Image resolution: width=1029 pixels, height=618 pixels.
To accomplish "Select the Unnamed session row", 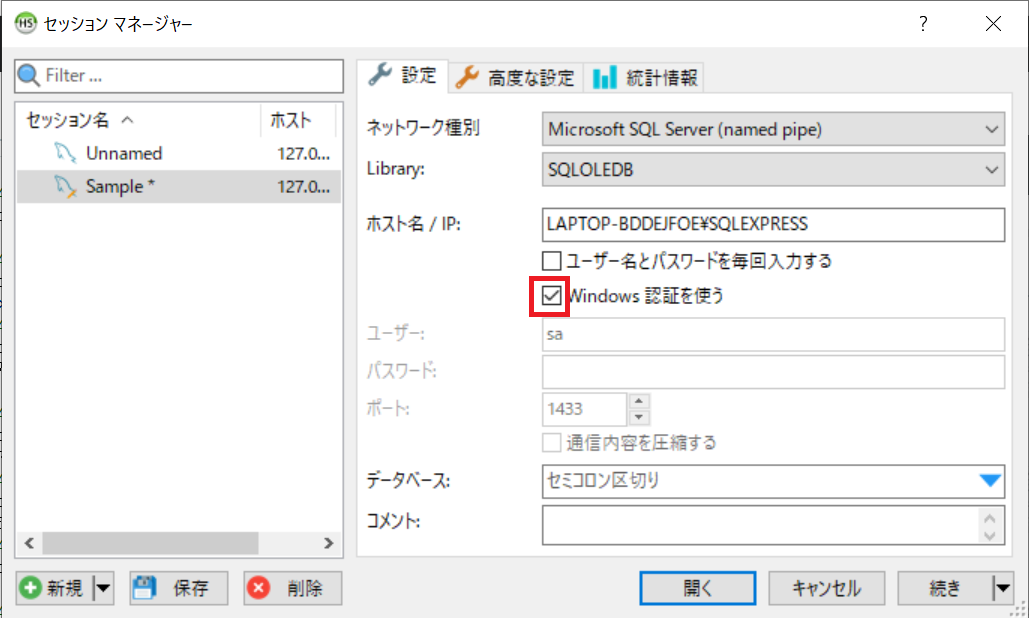I will [x=178, y=154].
